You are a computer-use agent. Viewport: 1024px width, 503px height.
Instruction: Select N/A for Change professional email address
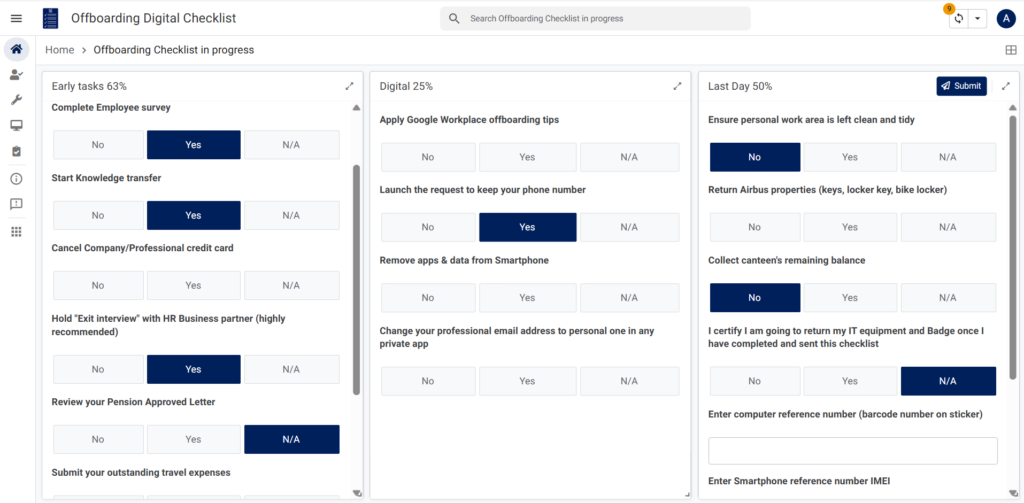tap(629, 381)
